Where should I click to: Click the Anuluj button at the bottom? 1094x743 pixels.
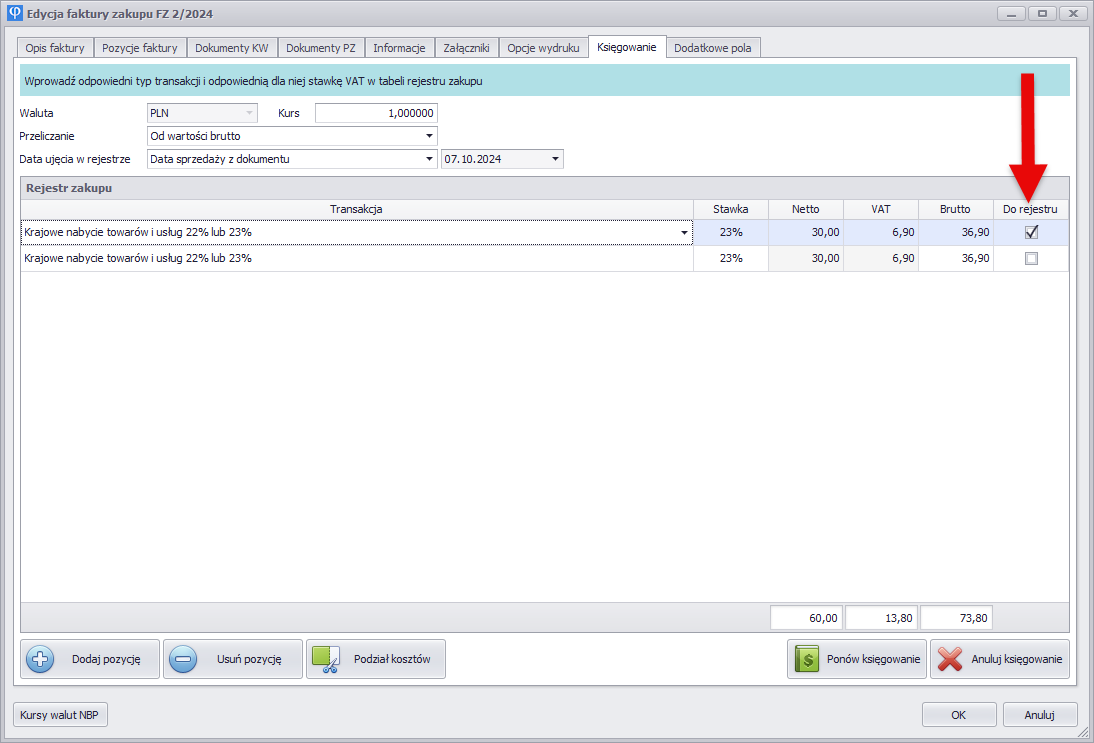(x=1040, y=715)
